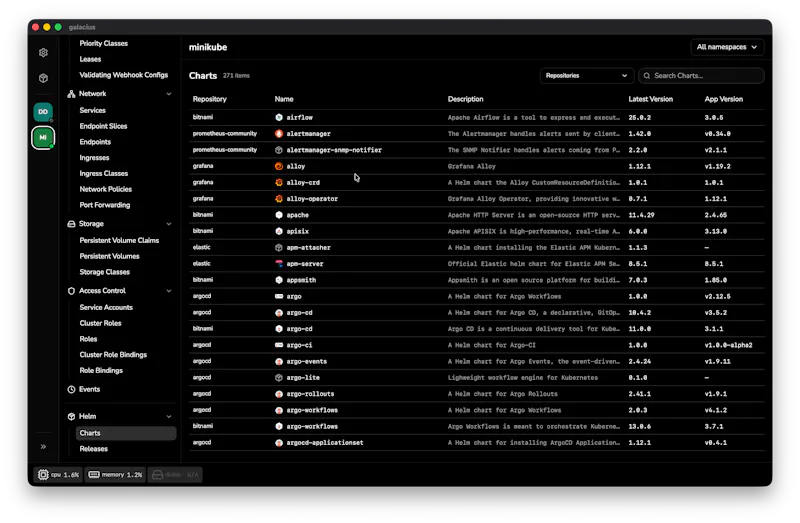The height and width of the screenshot is (523, 800).
Task: Click the argo chart icon
Action: coord(279,296)
